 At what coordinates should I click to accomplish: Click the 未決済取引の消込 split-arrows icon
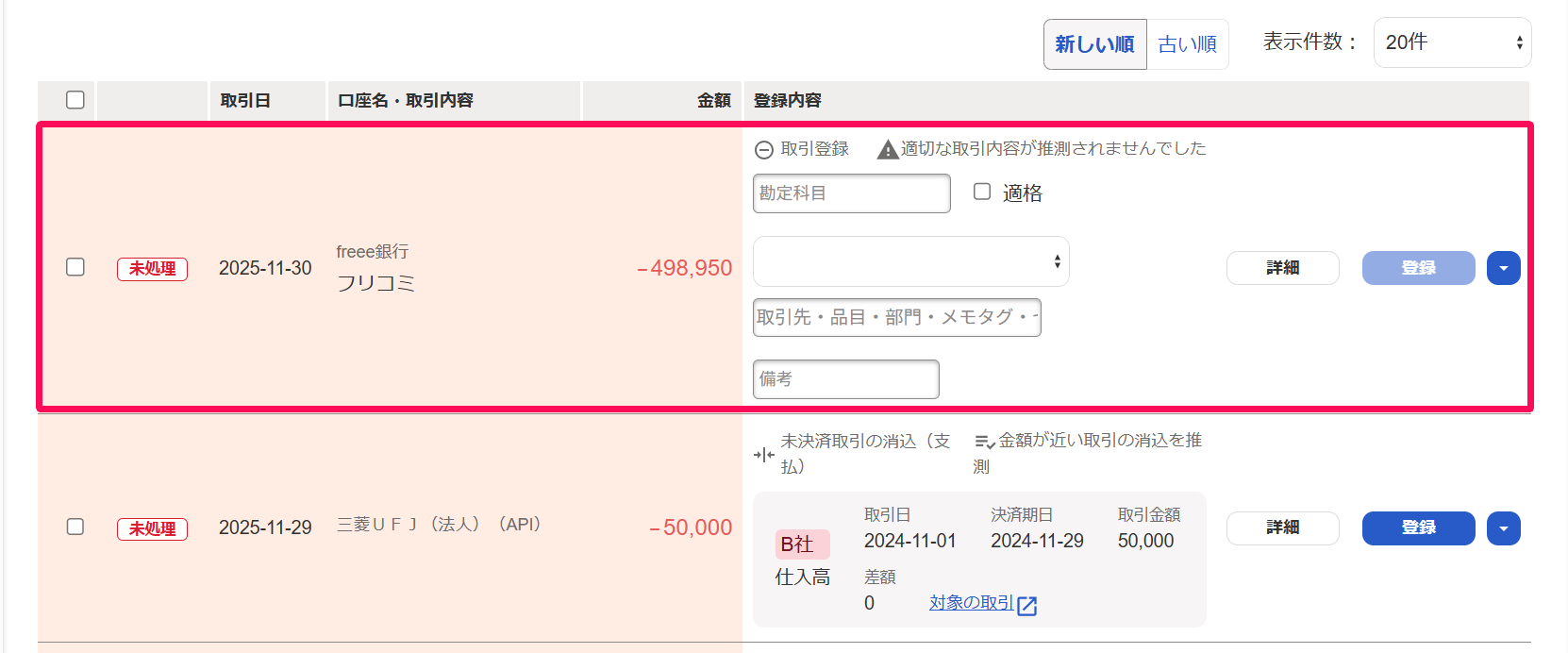(764, 455)
